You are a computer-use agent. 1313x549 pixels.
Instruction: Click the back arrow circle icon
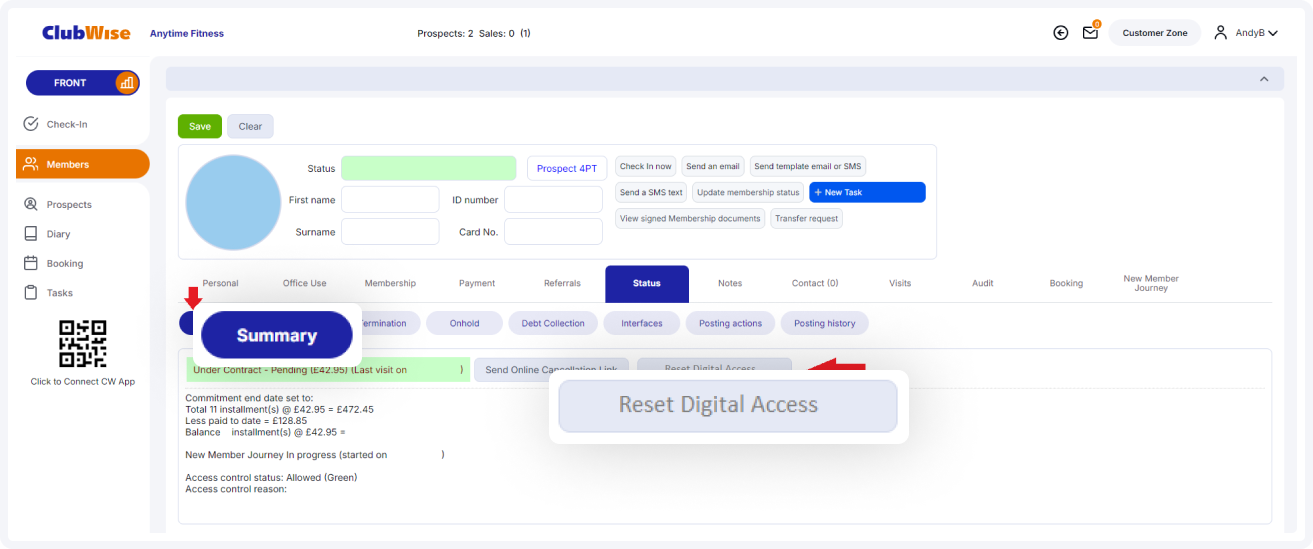(1061, 33)
